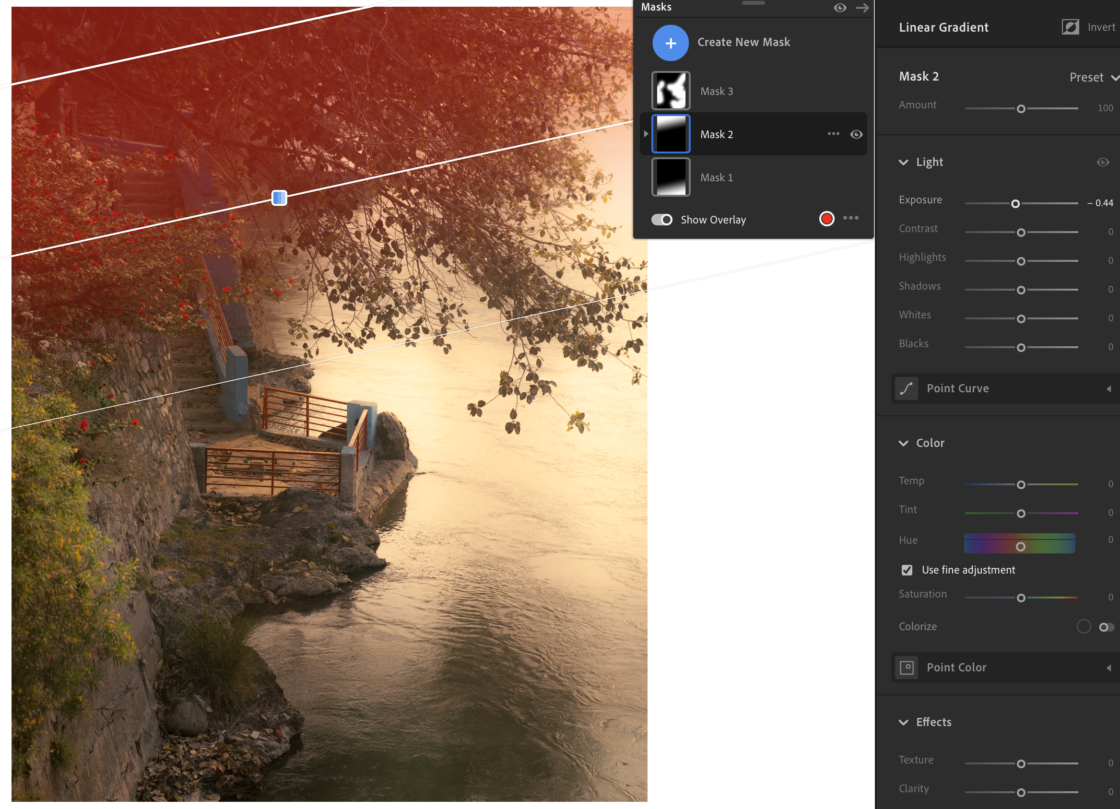Click the blue plus Create New Mask icon
The image size is (1120, 809).
pyautogui.click(x=671, y=43)
